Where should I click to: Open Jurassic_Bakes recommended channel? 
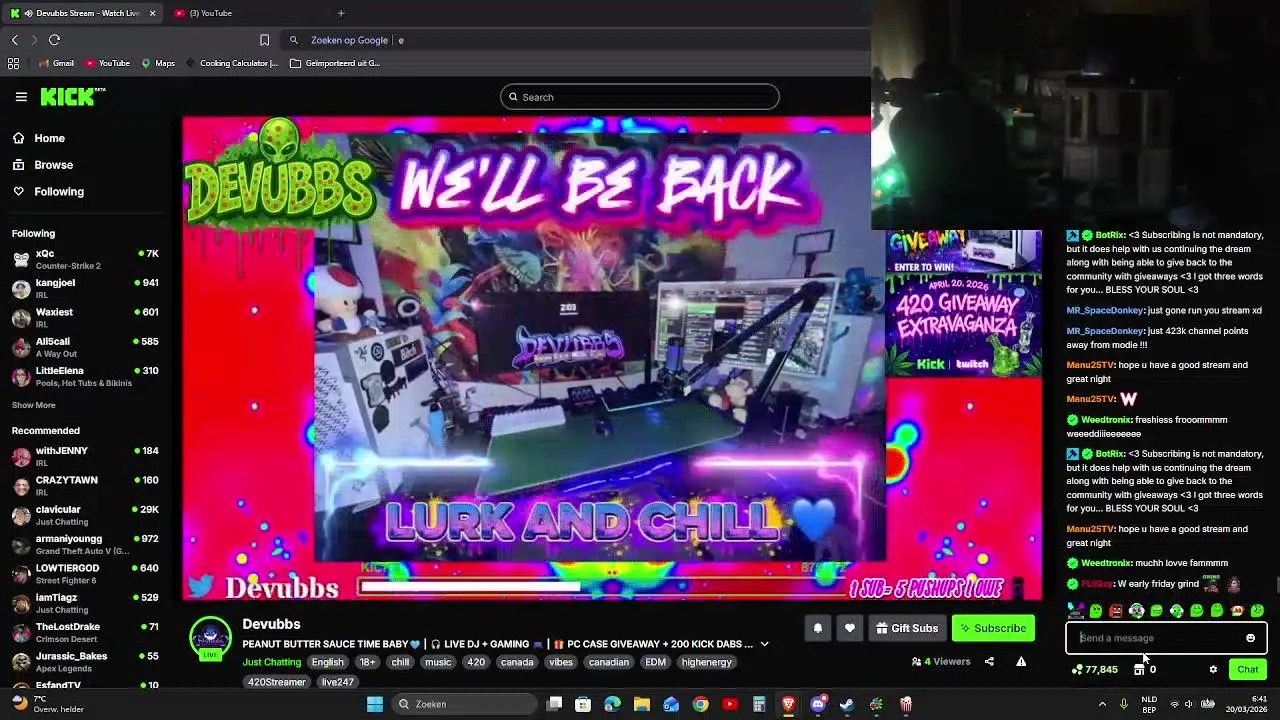tap(85, 661)
